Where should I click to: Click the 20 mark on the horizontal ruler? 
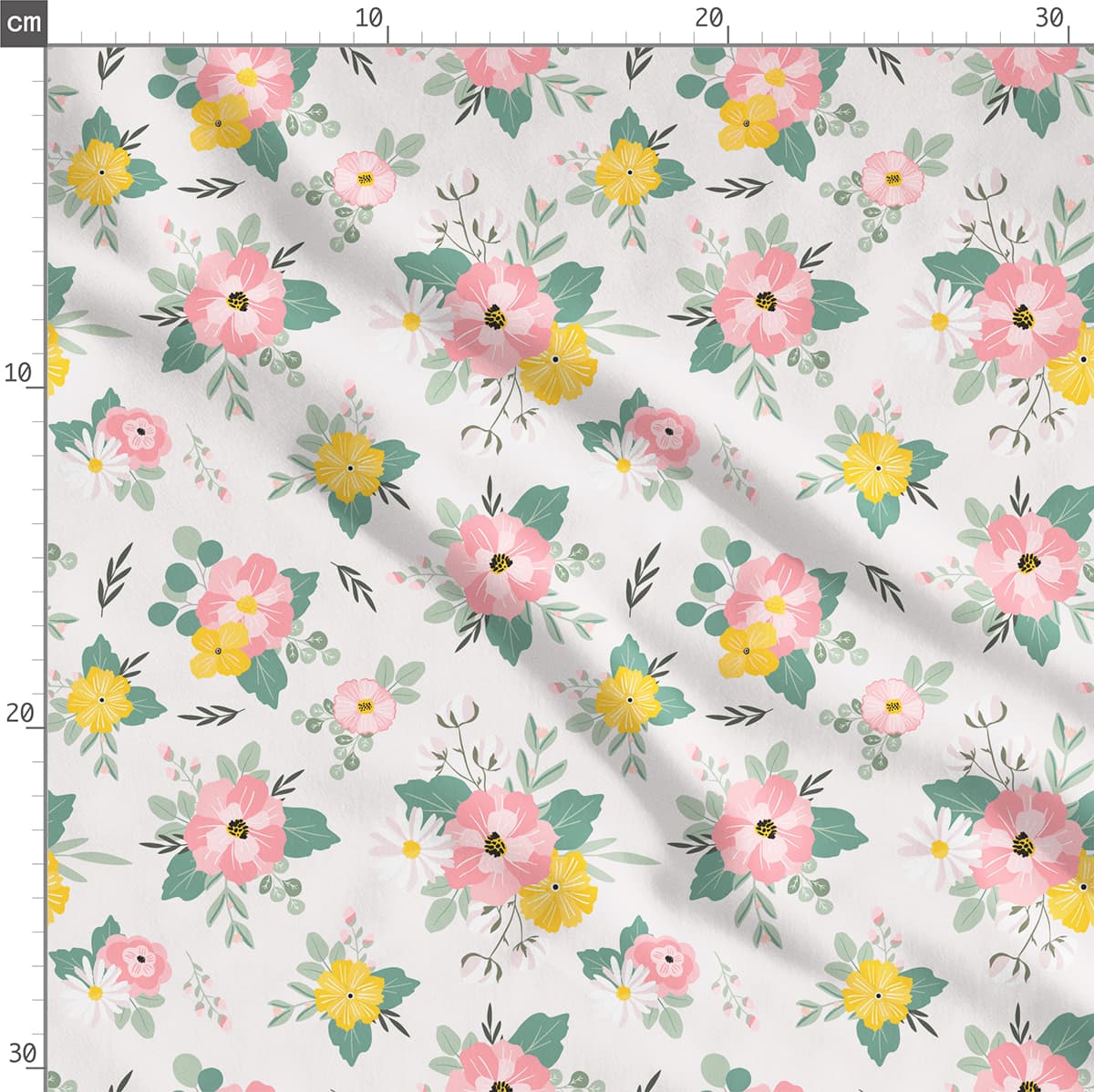[x=708, y=17]
